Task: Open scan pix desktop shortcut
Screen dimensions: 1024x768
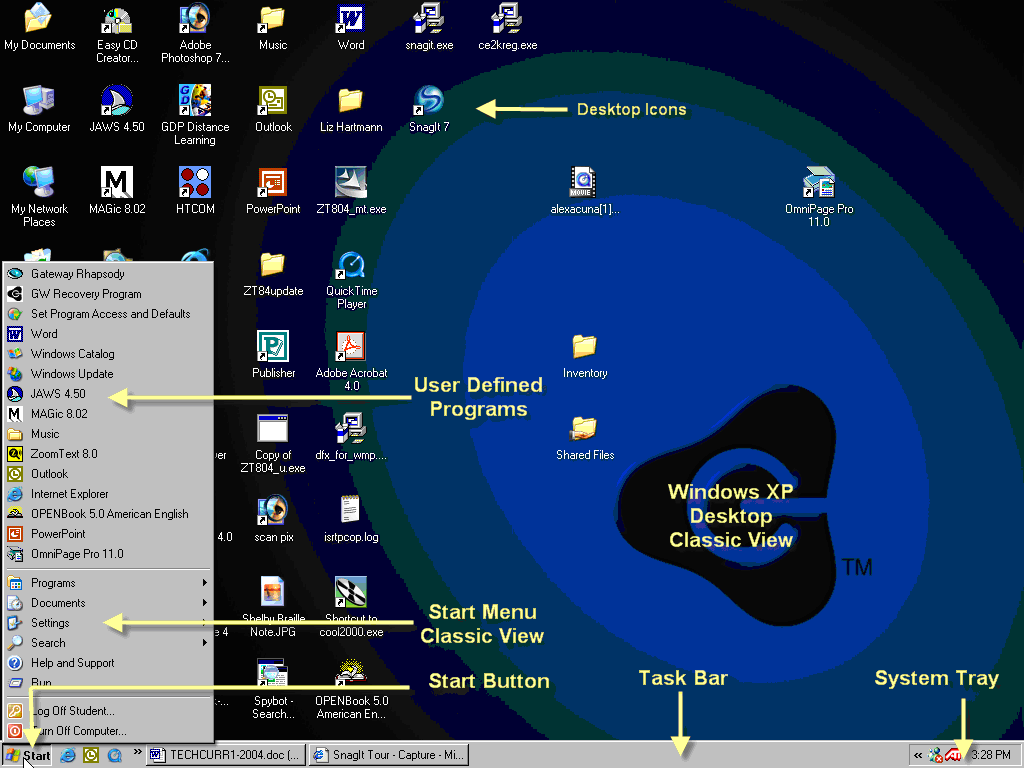Action: (274, 520)
